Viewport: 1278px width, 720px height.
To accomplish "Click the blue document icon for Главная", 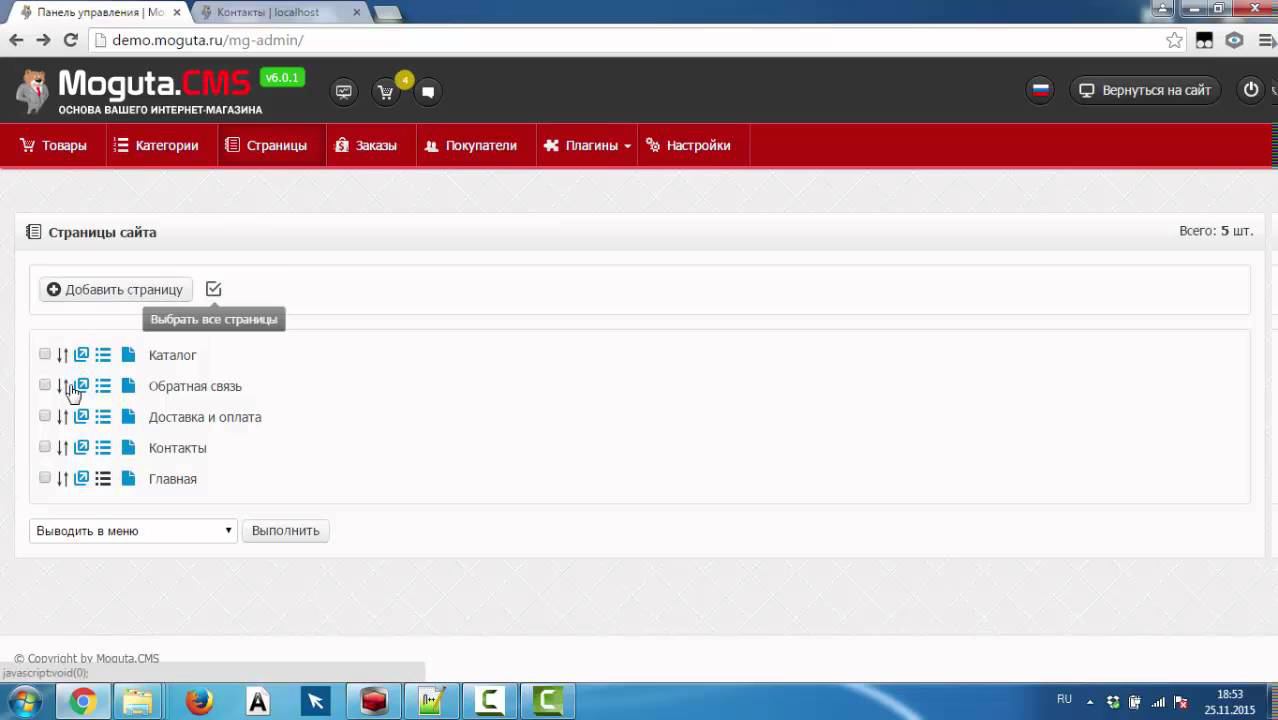I will point(128,479).
